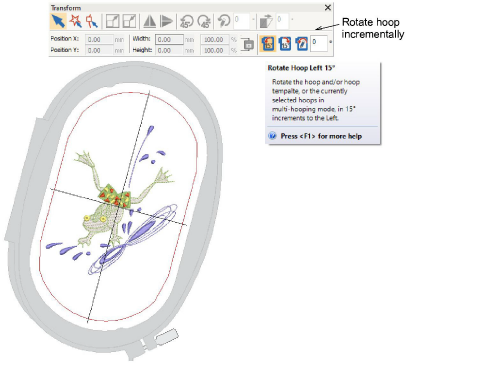Click the 'Rotate Hoop Left 15°' tooltip title
This screenshot has width=499, height=365.
point(301,68)
